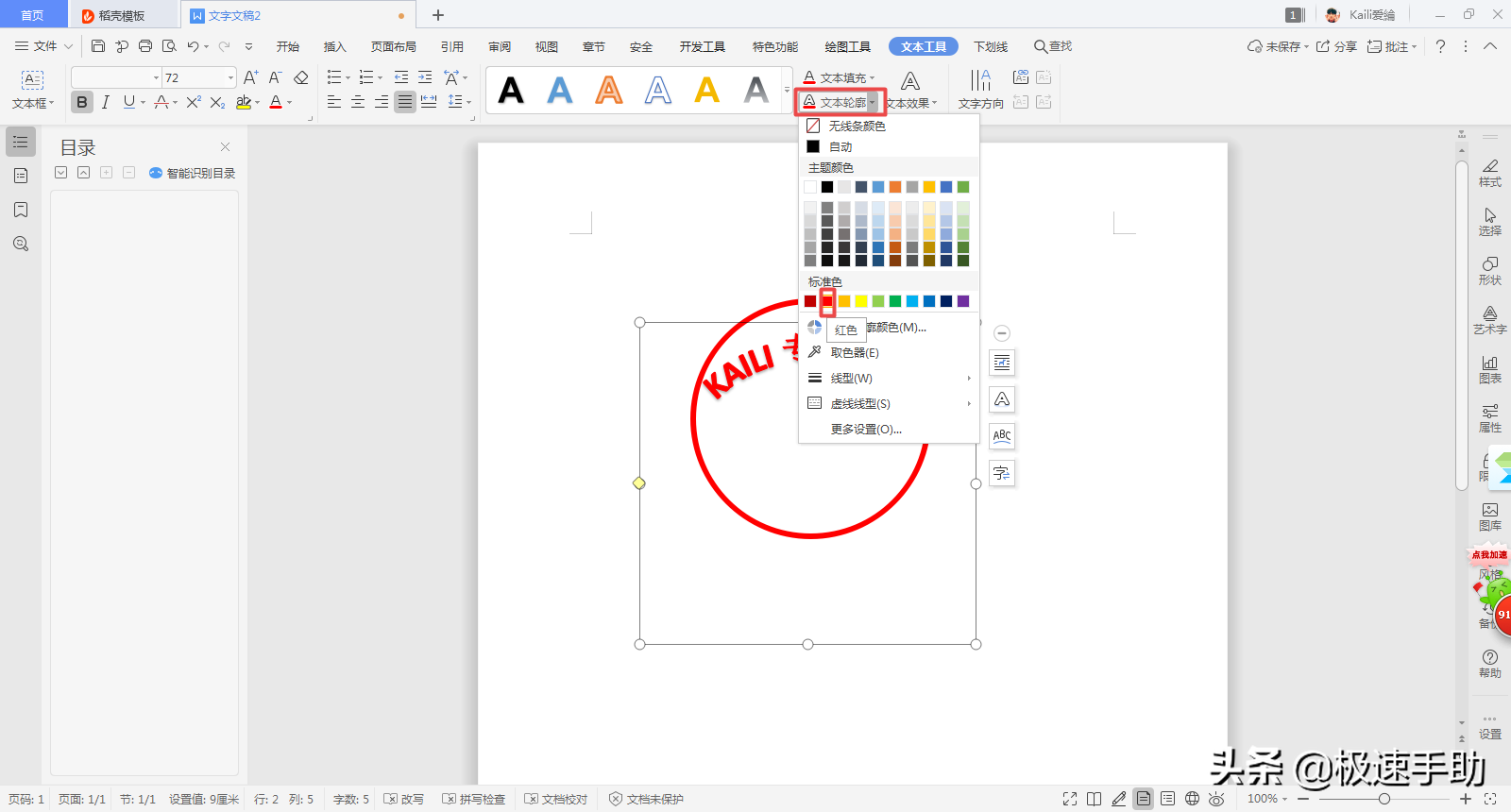Open the find/zoom search icon in left sidebar
1511x812 pixels.
(21, 244)
